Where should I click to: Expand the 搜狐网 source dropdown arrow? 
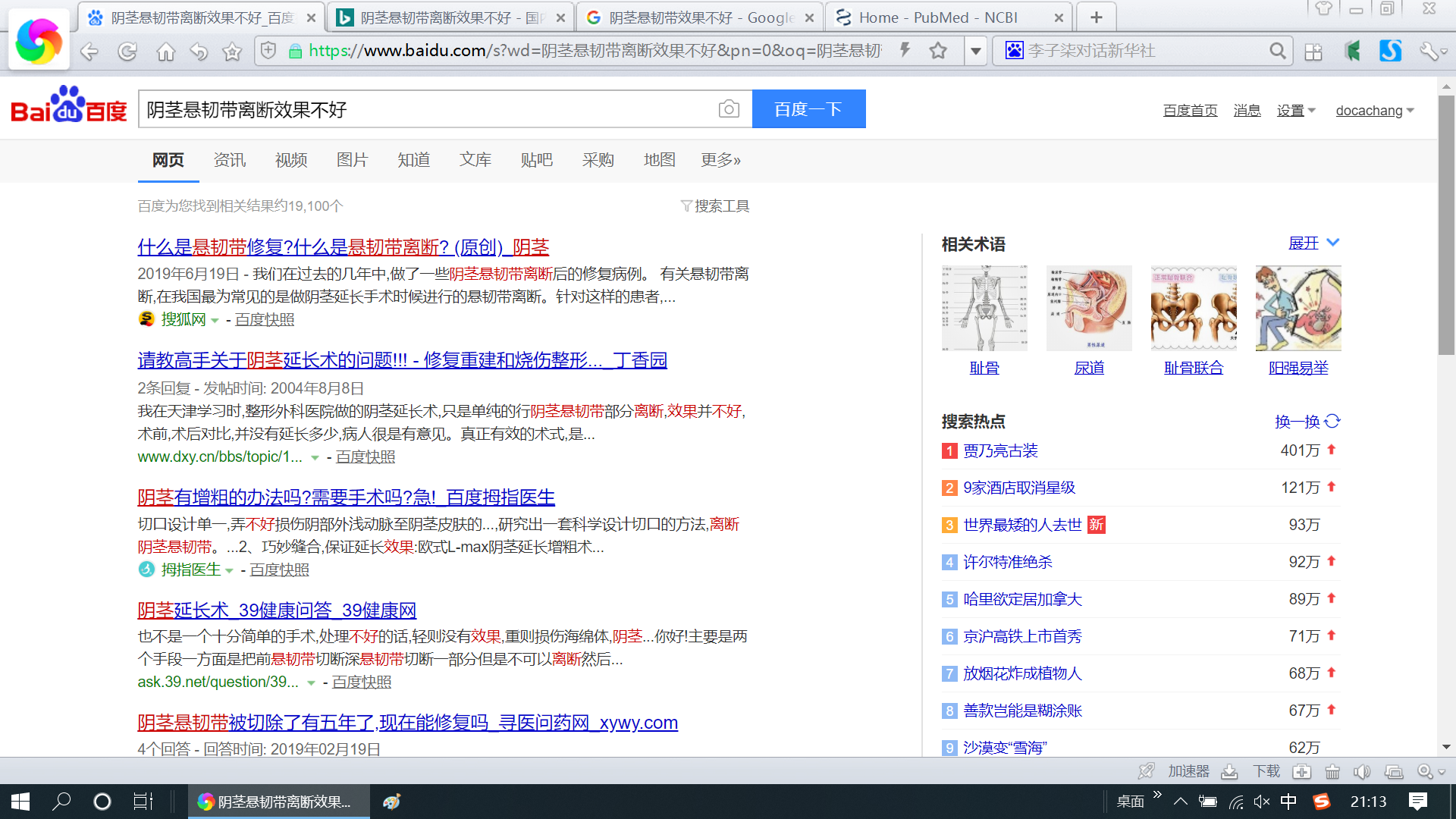pyautogui.click(x=215, y=321)
